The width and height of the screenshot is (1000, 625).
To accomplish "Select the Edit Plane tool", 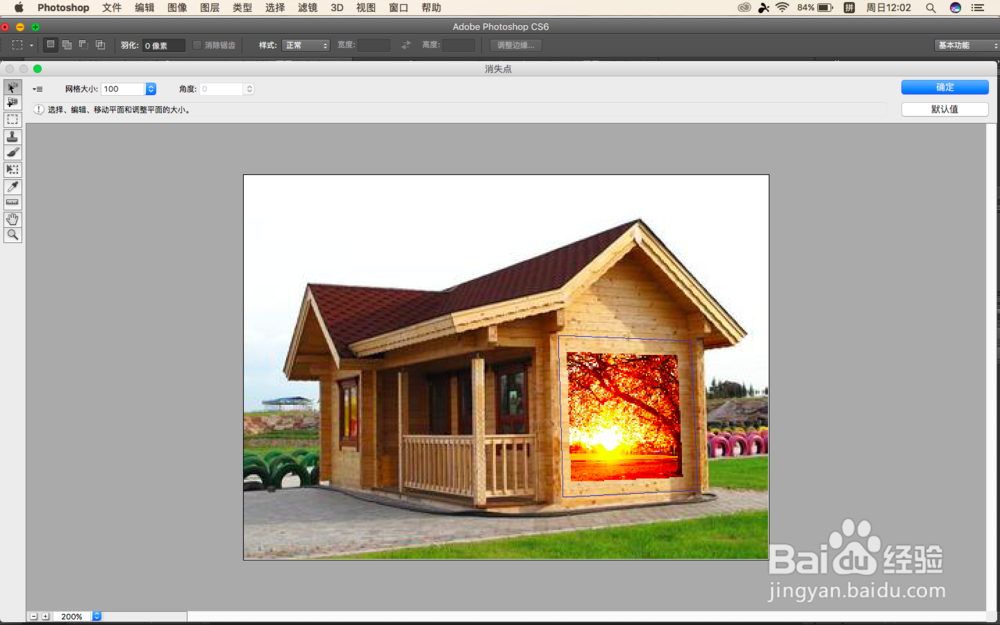I will pyautogui.click(x=12, y=87).
